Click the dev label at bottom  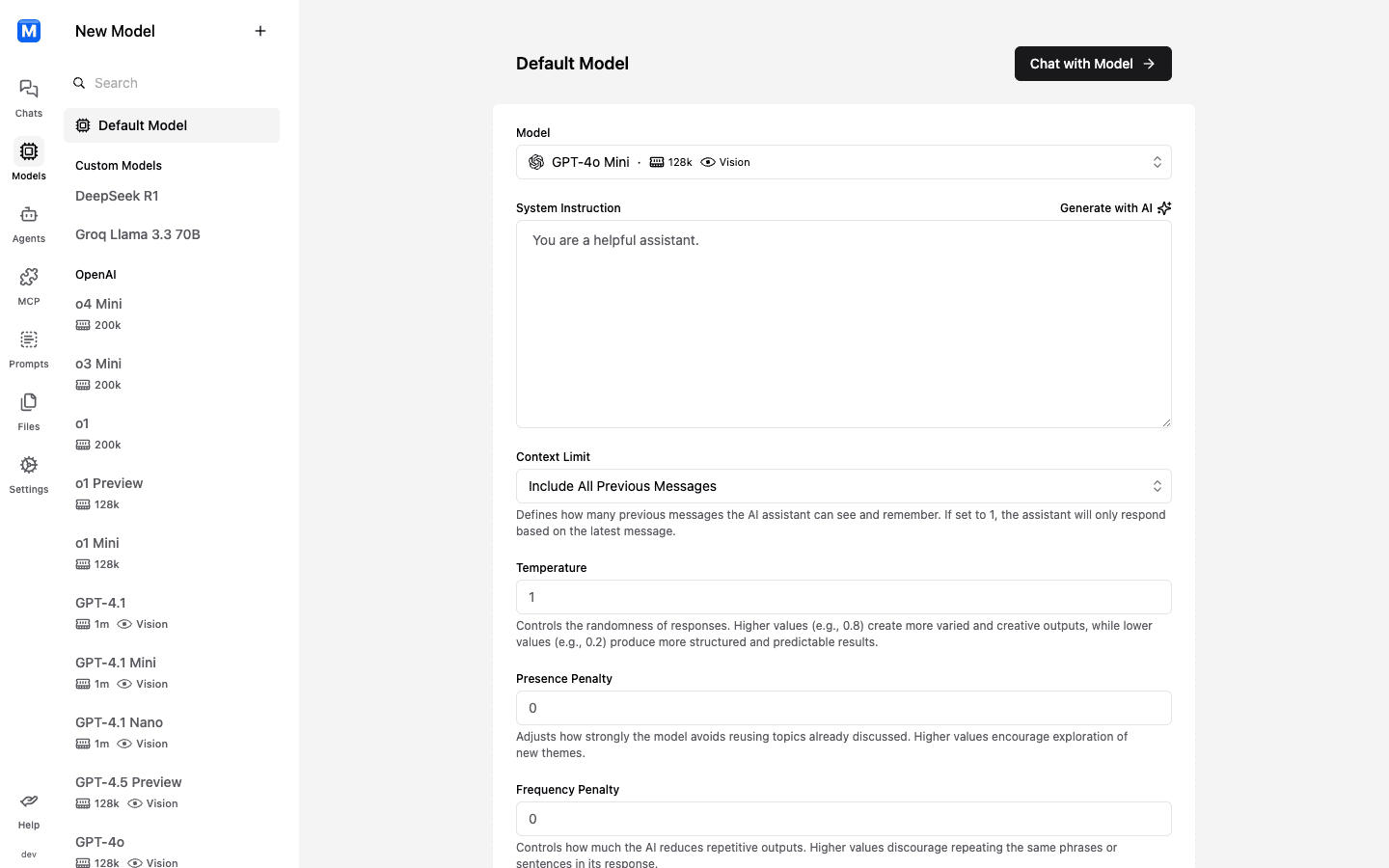[x=29, y=854]
